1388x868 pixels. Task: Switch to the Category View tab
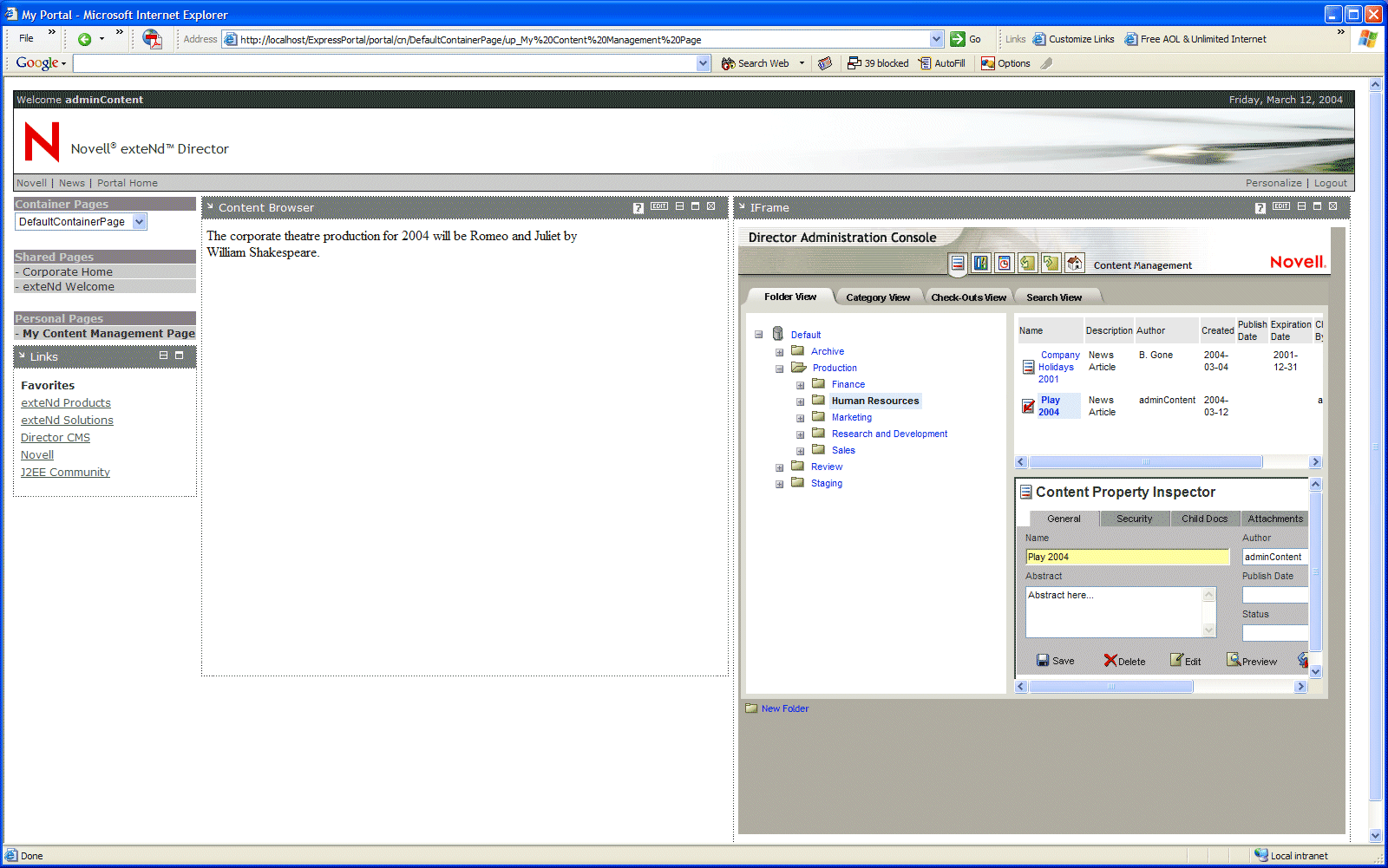coord(878,297)
